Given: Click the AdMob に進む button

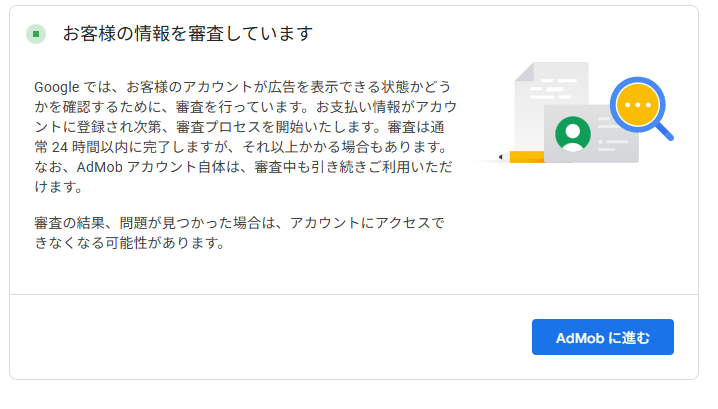Looking at the screenshot, I should (x=602, y=338).
